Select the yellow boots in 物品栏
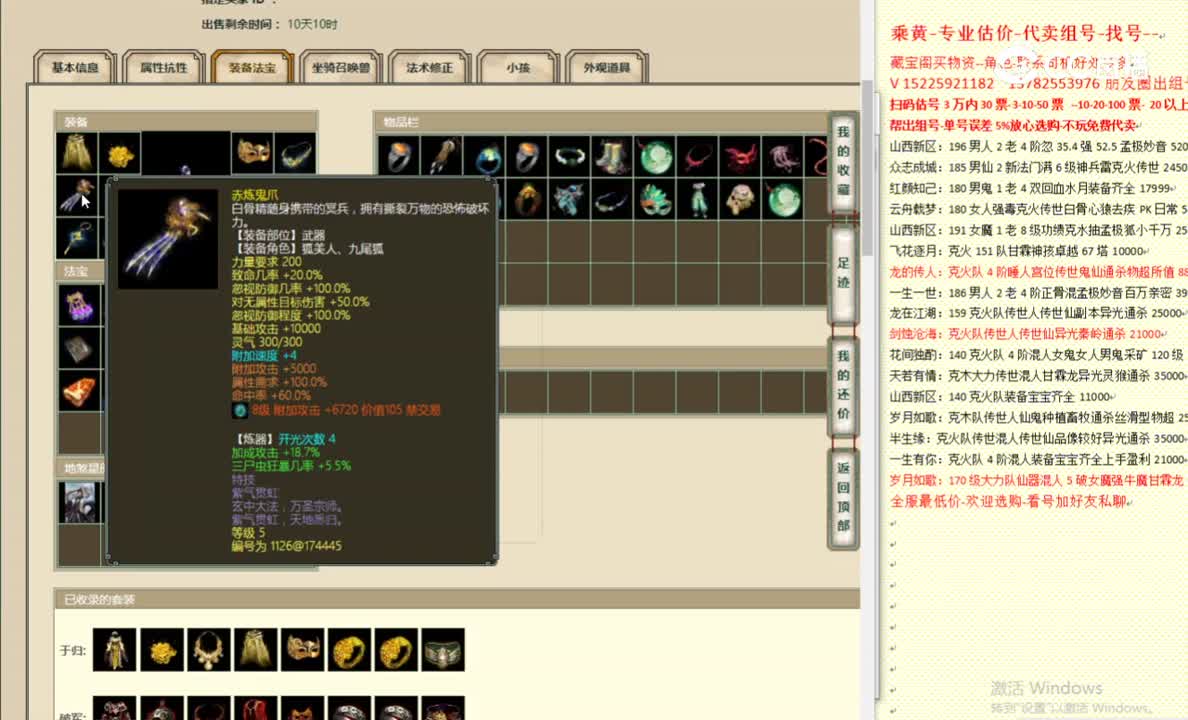This screenshot has height=720, width=1188. pyautogui.click(x=612, y=156)
